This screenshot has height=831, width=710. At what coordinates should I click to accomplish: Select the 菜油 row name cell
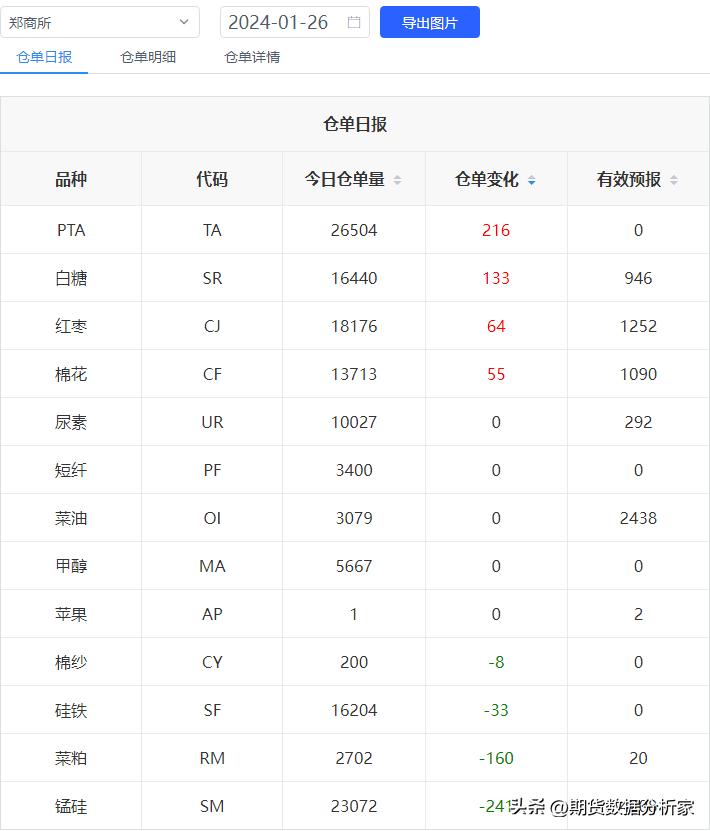point(71,518)
